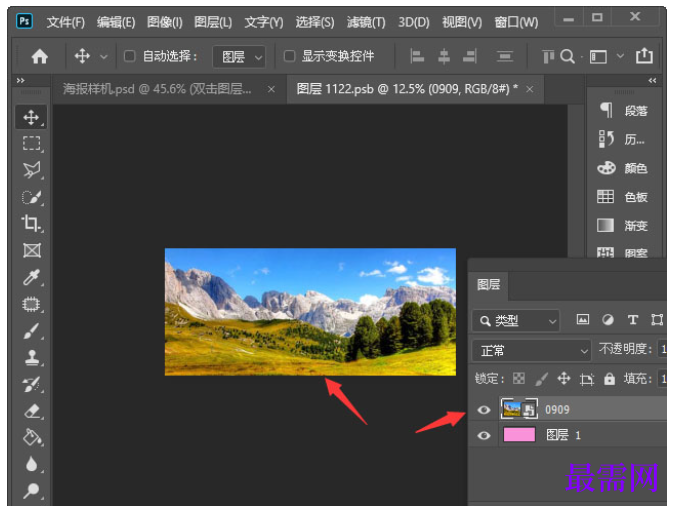
Task: Open the 滤镜(T) menu
Action: point(366,22)
